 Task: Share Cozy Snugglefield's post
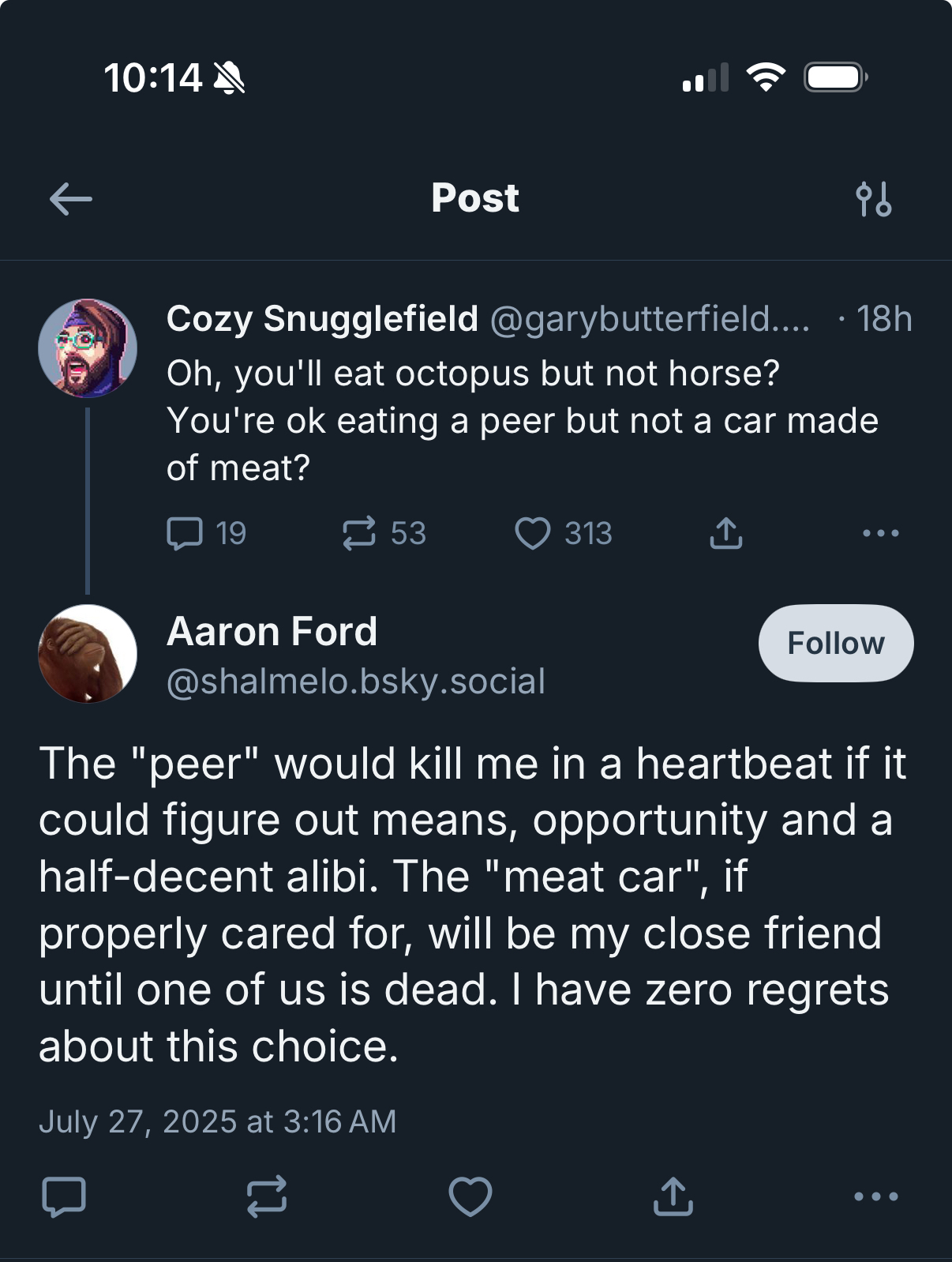tap(726, 533)
